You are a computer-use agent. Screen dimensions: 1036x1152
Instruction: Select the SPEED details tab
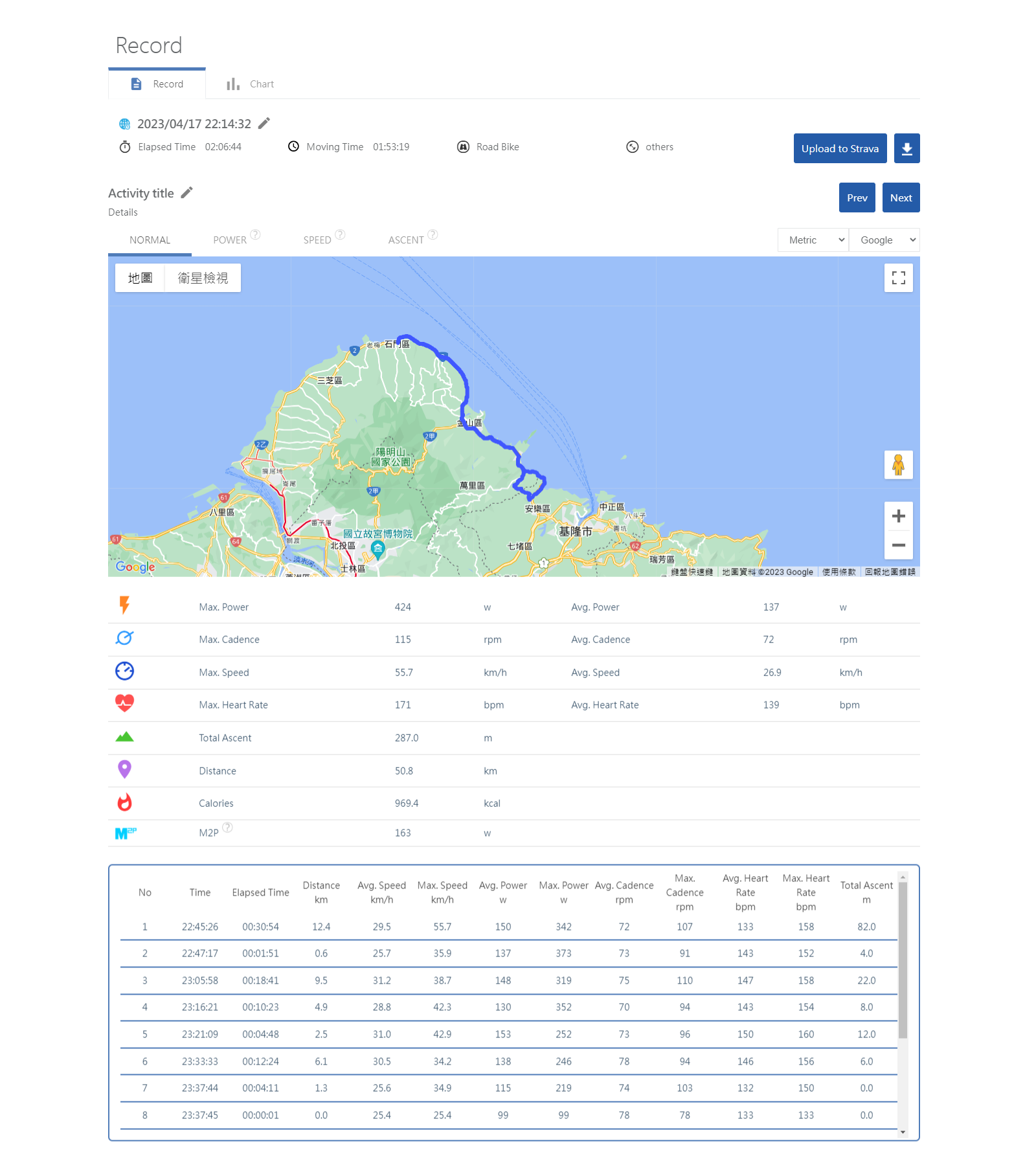tap(317, 240)
